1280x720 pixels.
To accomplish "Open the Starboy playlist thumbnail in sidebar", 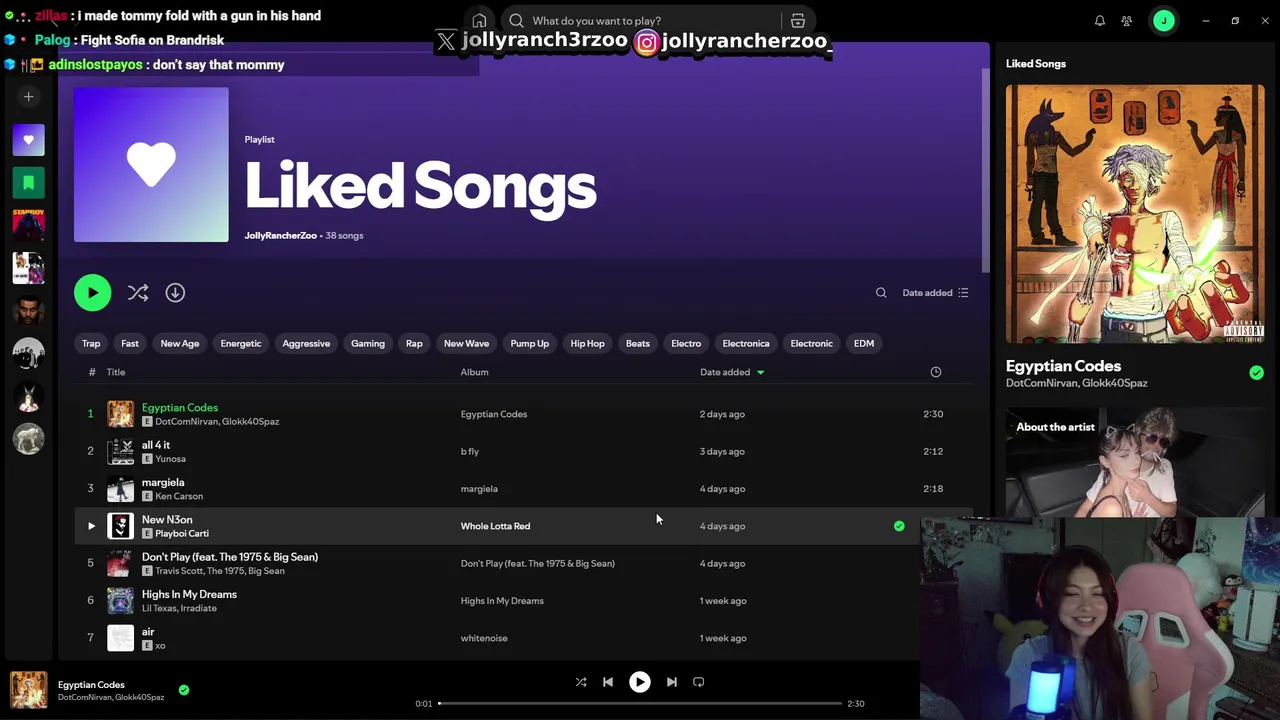I will [28, 225].
